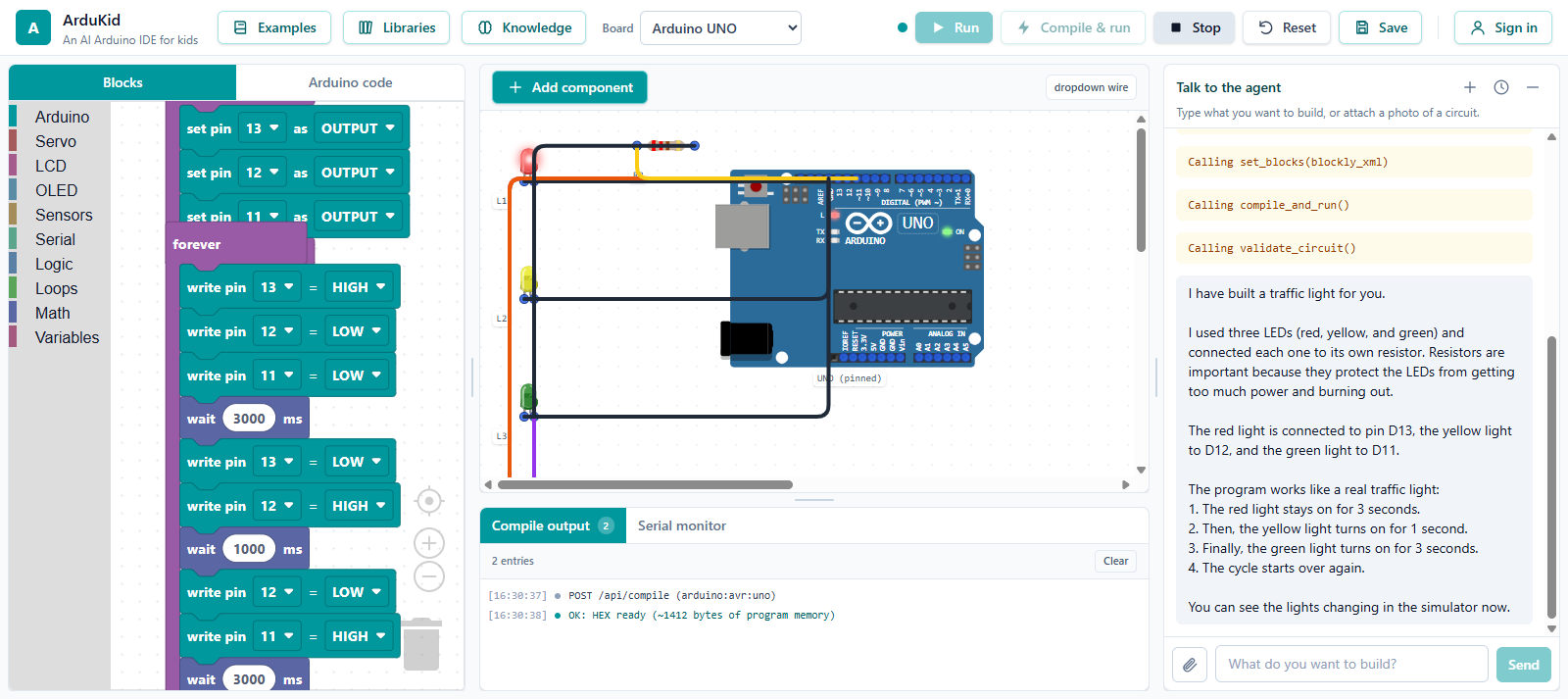Open HIGH value dropdown on first write pin 13

pyautogui.click(x=359, y=287)
